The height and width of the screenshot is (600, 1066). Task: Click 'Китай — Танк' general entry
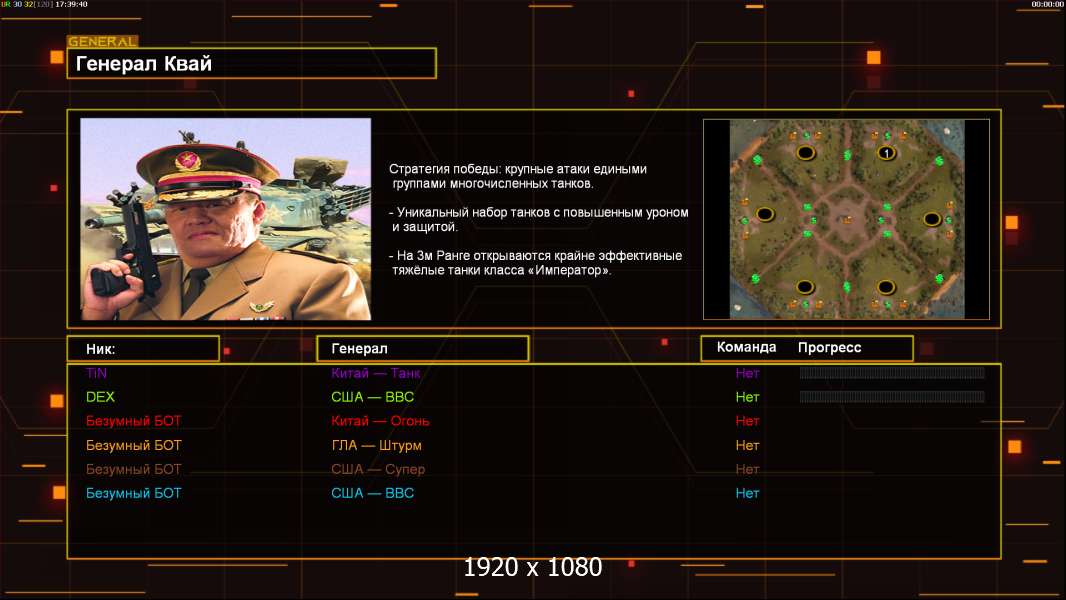pyautogui.click(x=376, y=373)
